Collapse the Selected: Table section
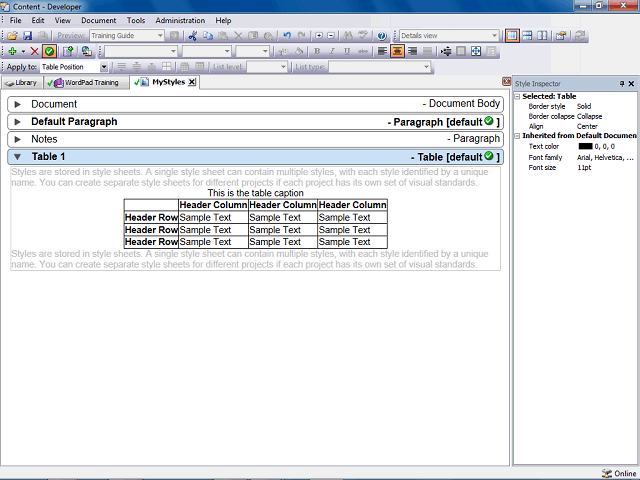 pyautogui.click(x=517, y=97)
